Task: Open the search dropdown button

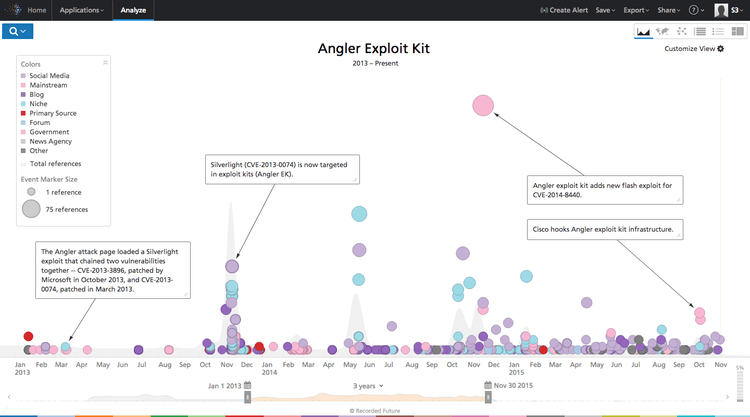Action: click(20, 32)
